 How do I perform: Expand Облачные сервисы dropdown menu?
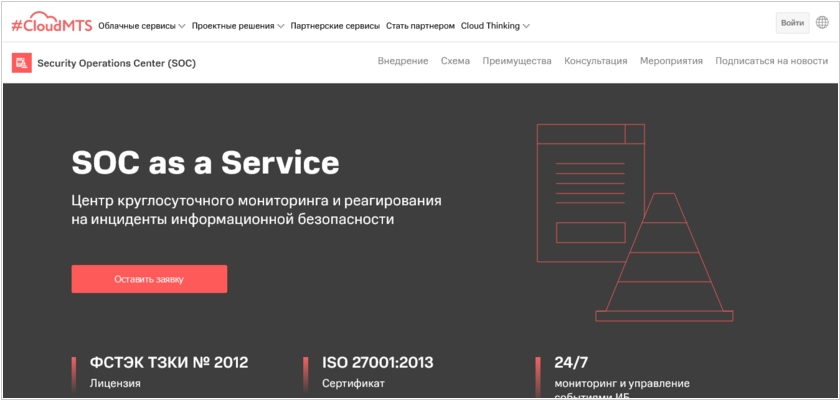(141, 26)
